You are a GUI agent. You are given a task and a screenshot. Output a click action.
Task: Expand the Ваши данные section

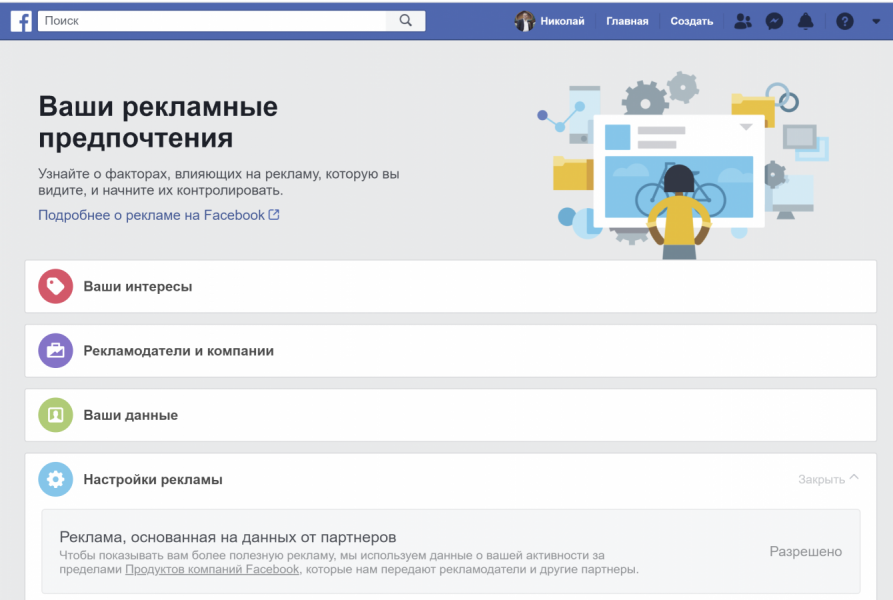pyautogui.click(x=450, y=415)
